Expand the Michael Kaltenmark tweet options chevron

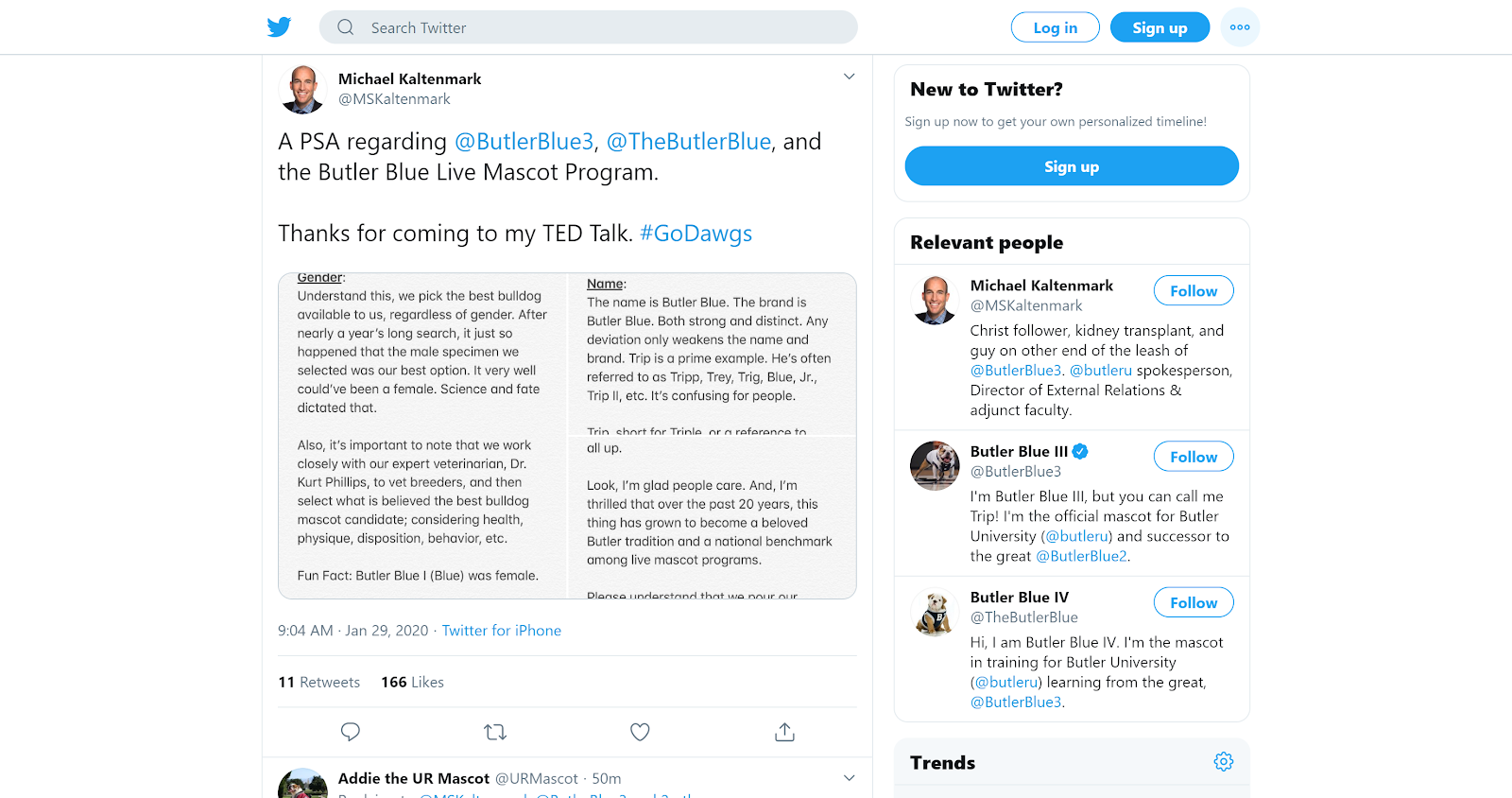[849, 77]
